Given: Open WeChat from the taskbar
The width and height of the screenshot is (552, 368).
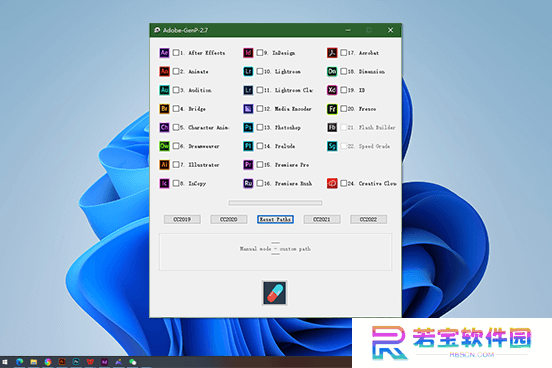Looking at the screenshot, I should click(x=133, y=362).
